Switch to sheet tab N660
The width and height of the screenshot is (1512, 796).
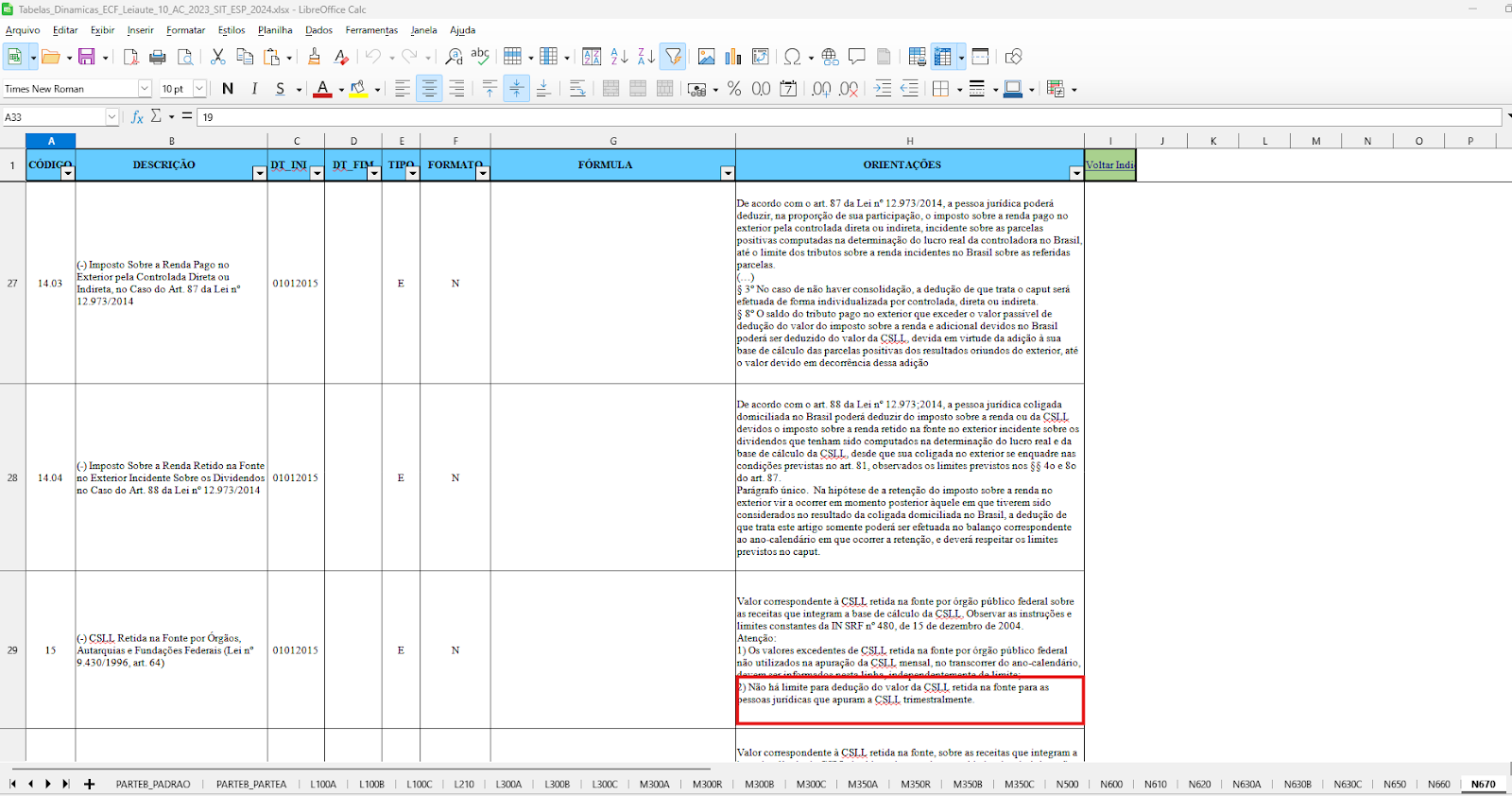point(1438,784)
